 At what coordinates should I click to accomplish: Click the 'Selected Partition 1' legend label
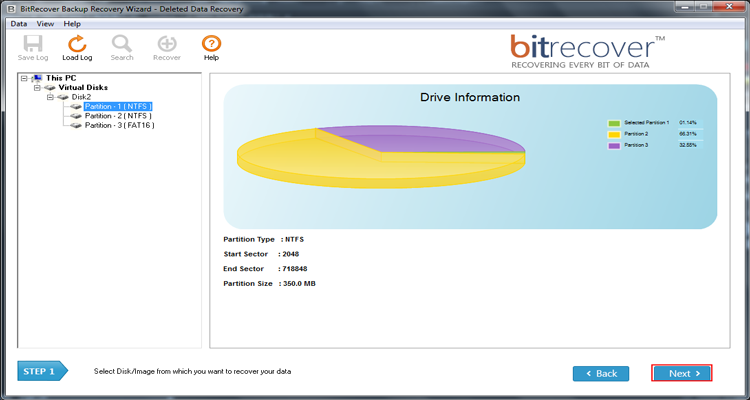pyautogui.click(x=647, y=123)
